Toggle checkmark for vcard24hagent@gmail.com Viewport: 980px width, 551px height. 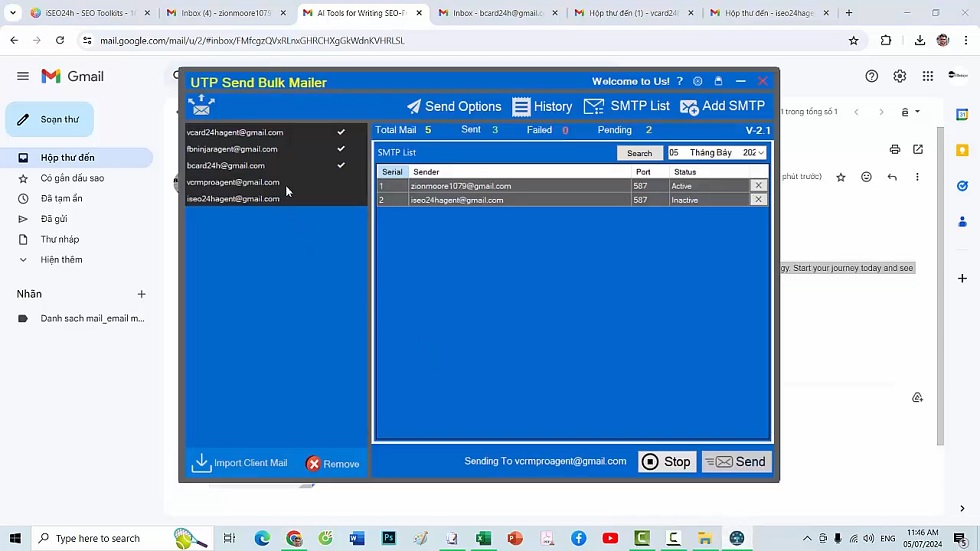[x=341, y=132]
